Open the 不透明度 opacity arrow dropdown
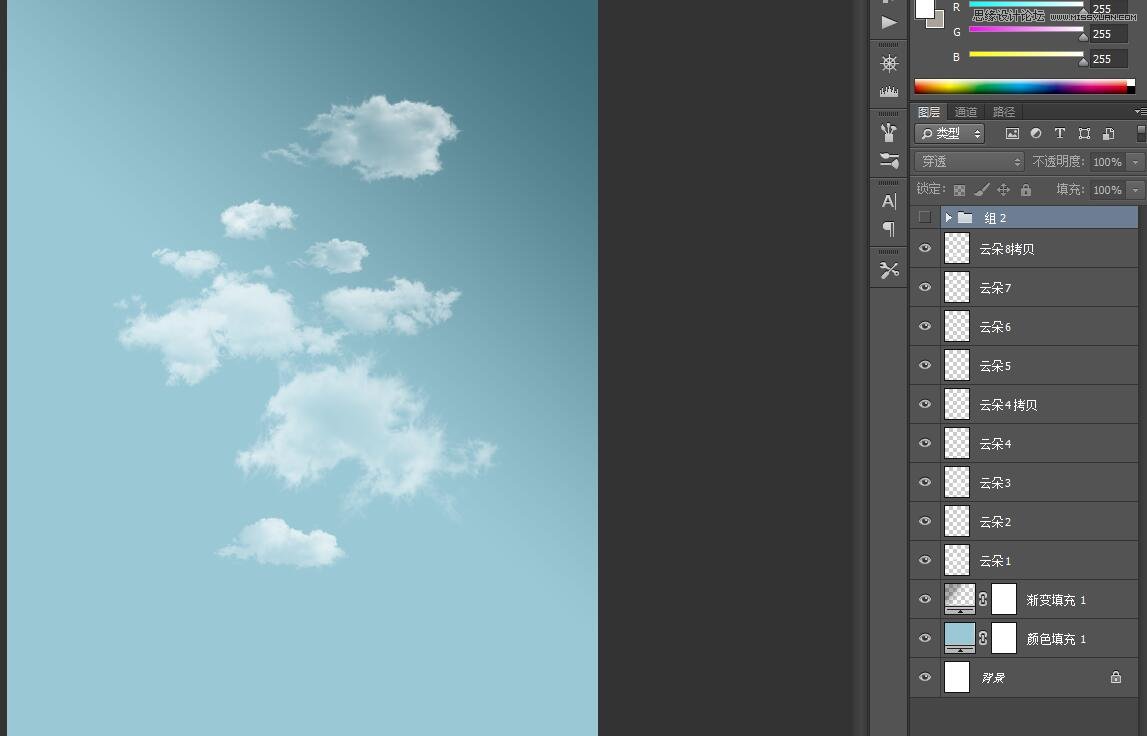 tap(1135, 162)
